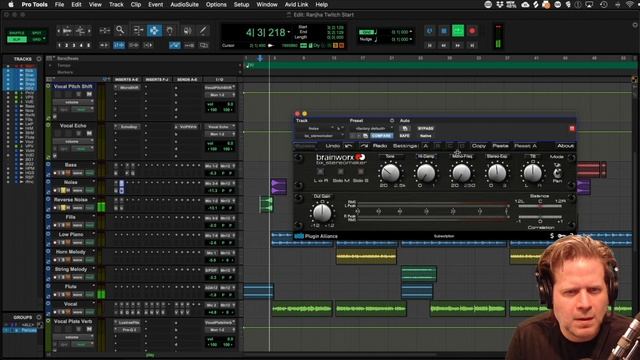This screenshot has width=640, height=360.
Task: Click the Fast Forward transport button
Action: pos(458,45)
